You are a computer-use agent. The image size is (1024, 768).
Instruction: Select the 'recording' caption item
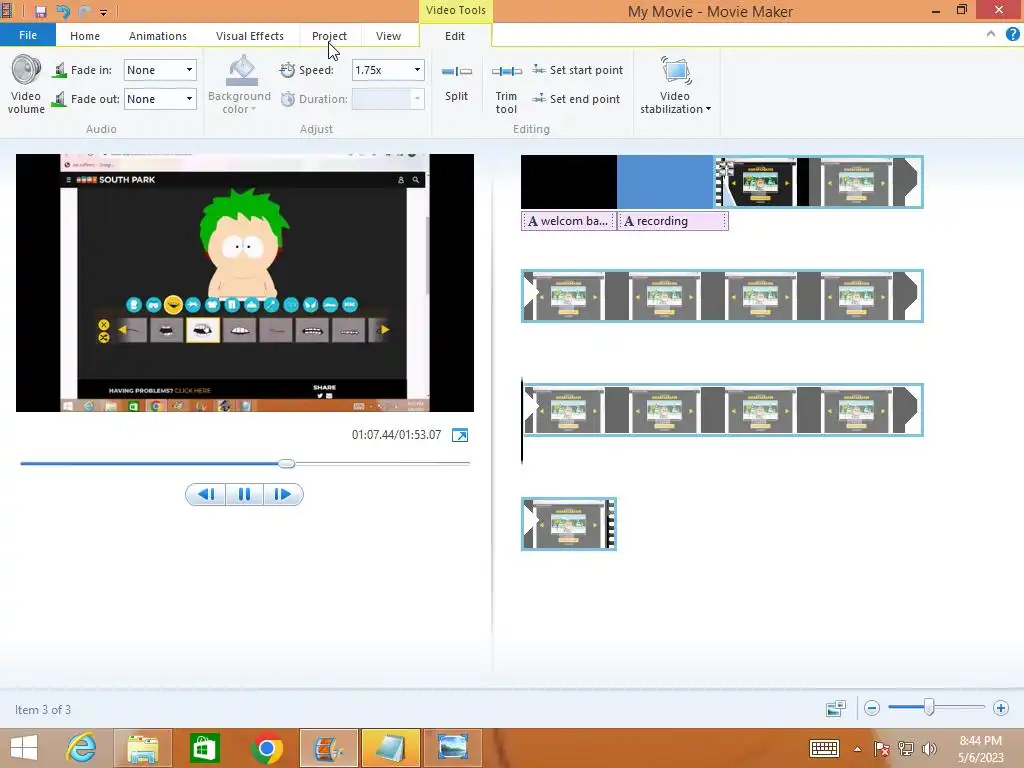673,221
